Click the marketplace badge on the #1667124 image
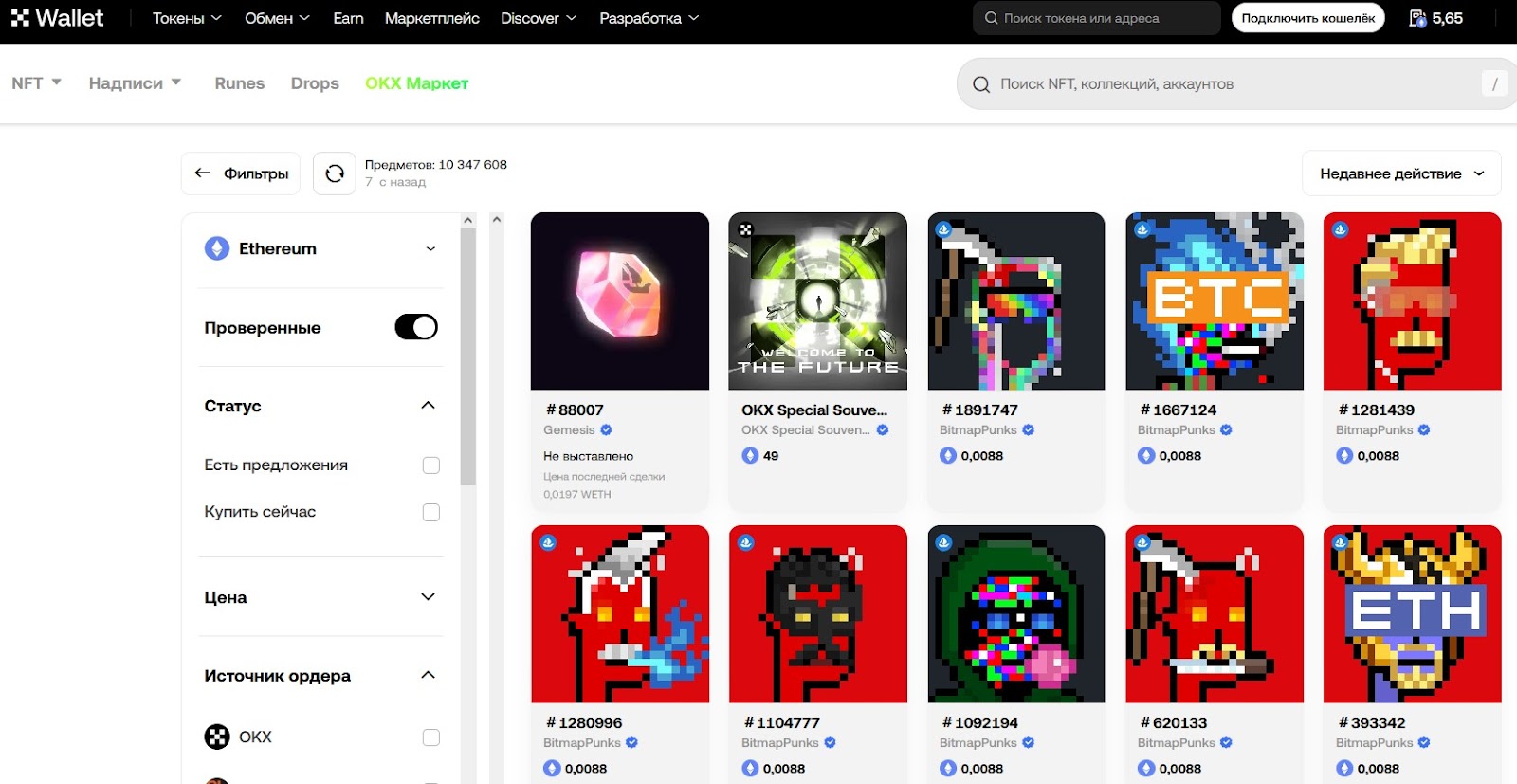The image size is (1517, 784). point(1142,229)
